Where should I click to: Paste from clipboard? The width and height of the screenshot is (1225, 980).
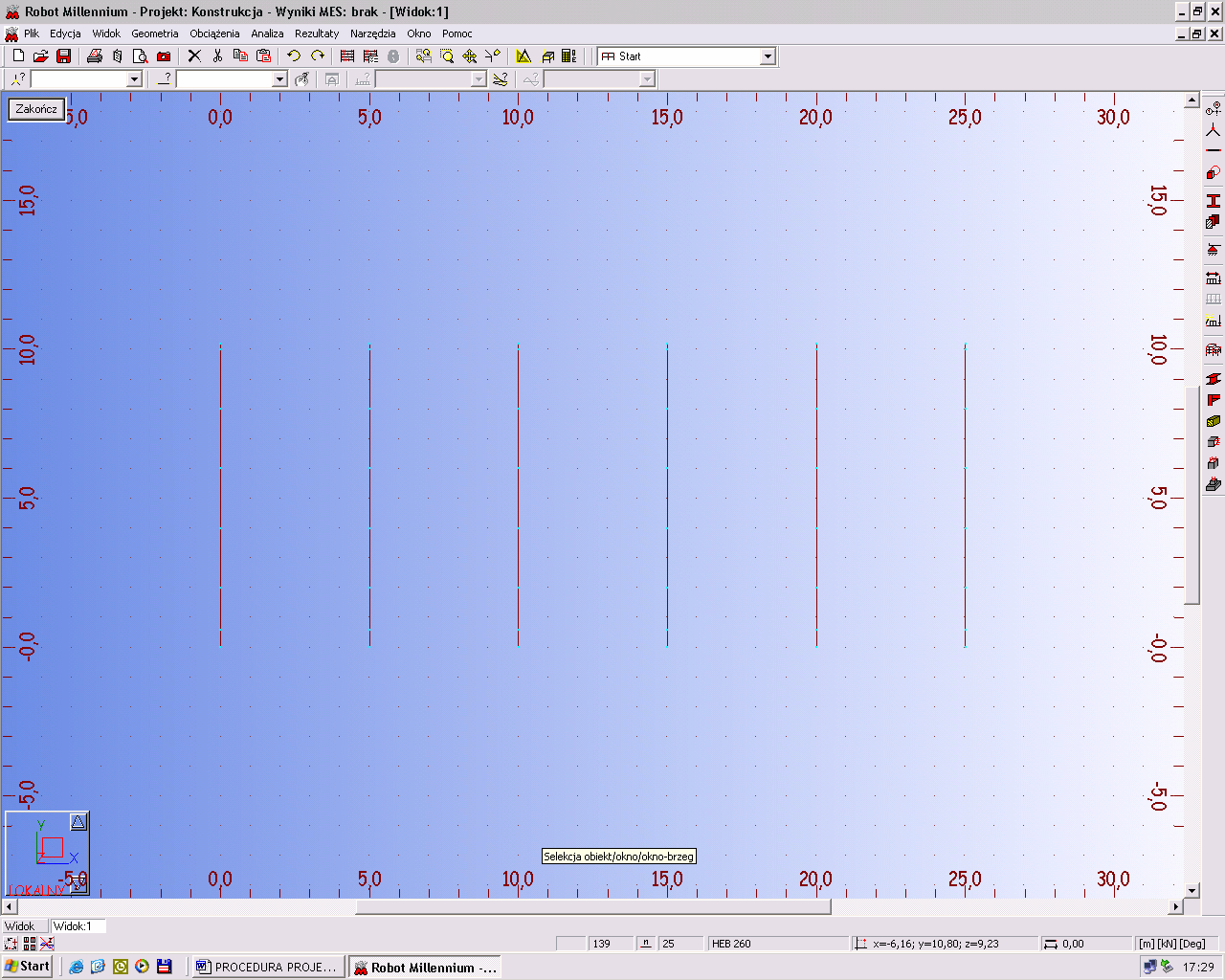[263, 56]
